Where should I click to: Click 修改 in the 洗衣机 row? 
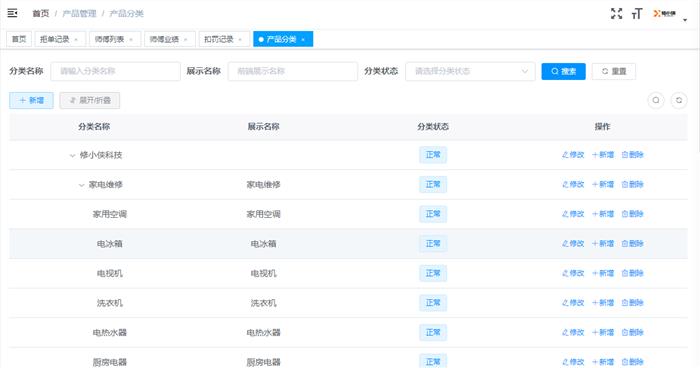tap(573, 303)
